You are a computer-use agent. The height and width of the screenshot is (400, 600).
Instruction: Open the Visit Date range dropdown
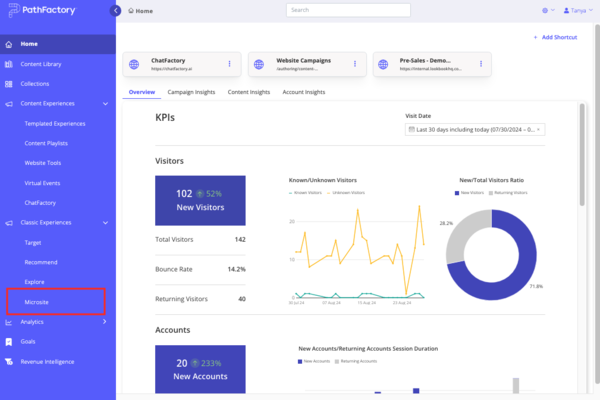475,130
